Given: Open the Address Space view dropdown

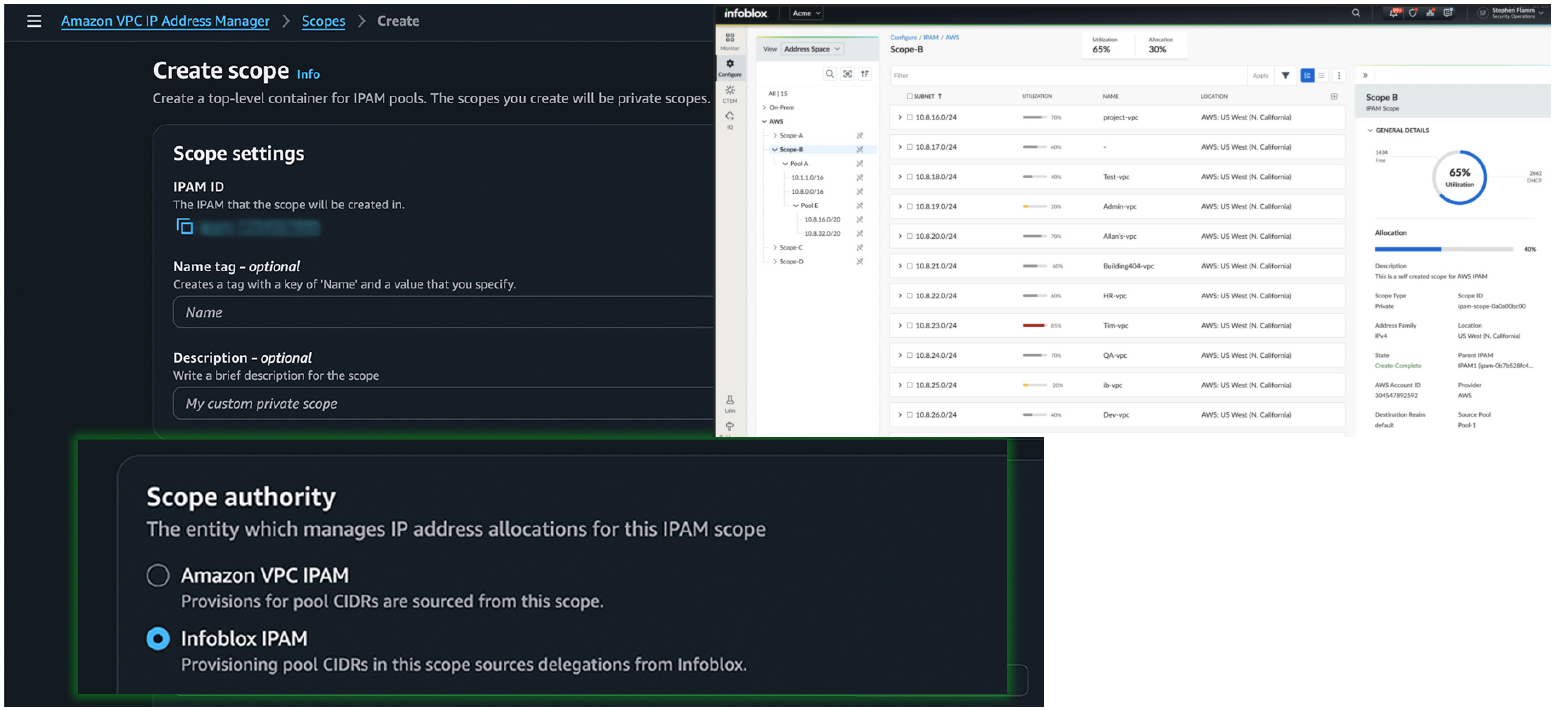Looking at the screenshot, I should pyautogui.click(x=813, y=49).
